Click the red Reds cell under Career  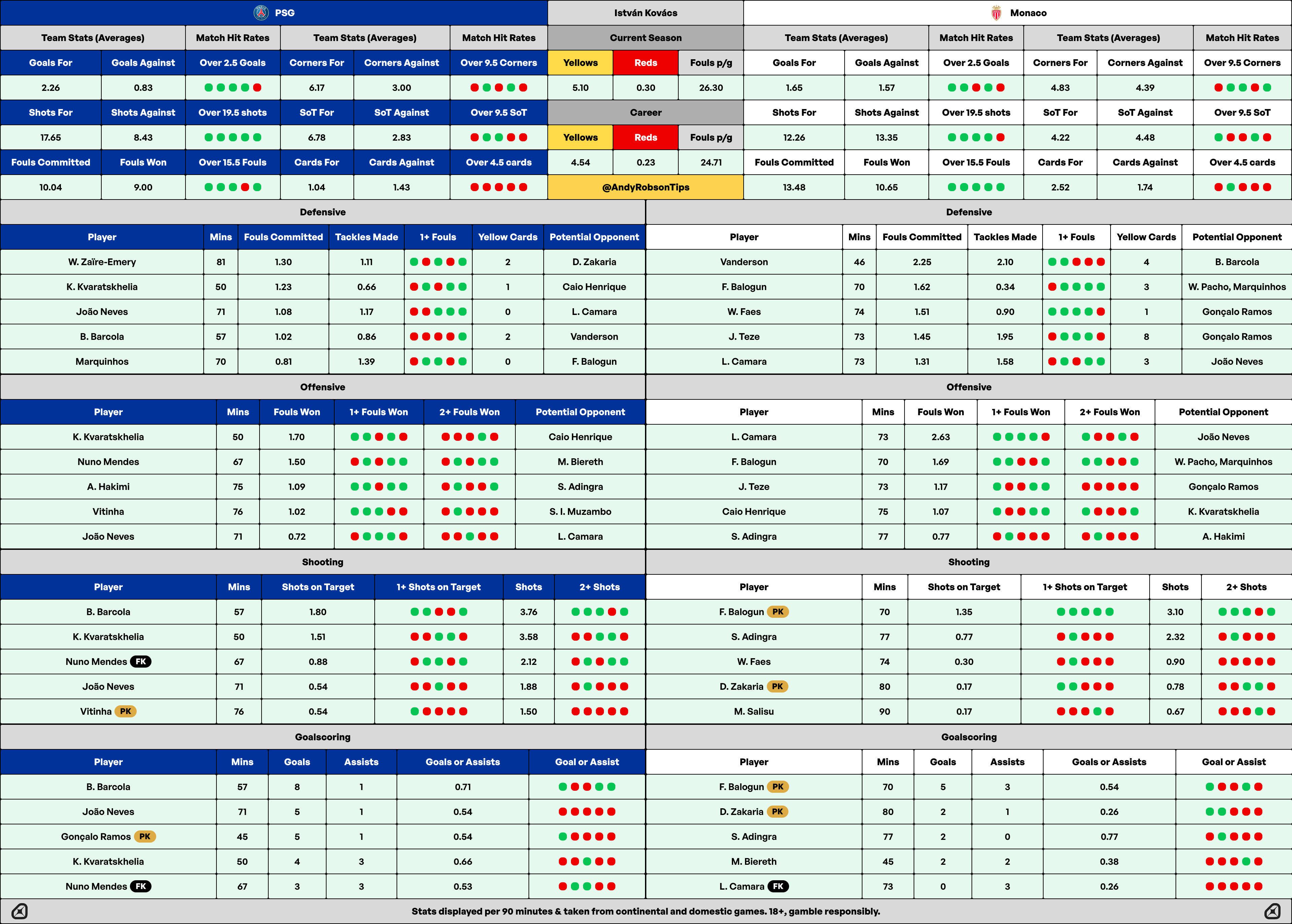point(645,137)
